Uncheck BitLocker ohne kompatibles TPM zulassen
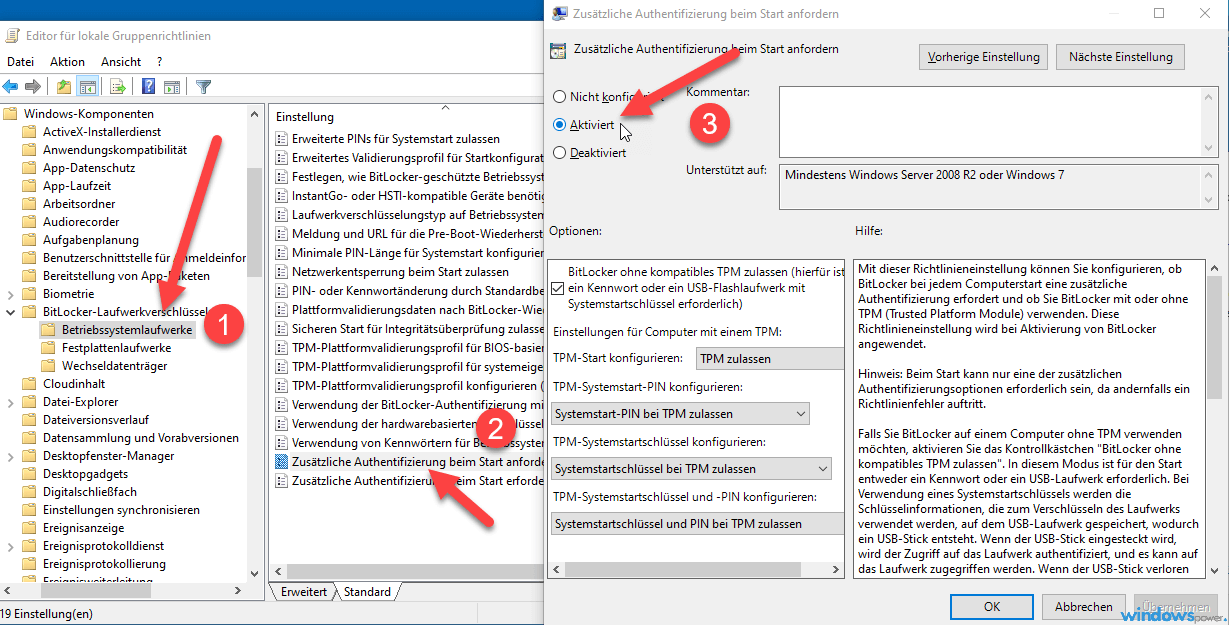 pos(557,287)
